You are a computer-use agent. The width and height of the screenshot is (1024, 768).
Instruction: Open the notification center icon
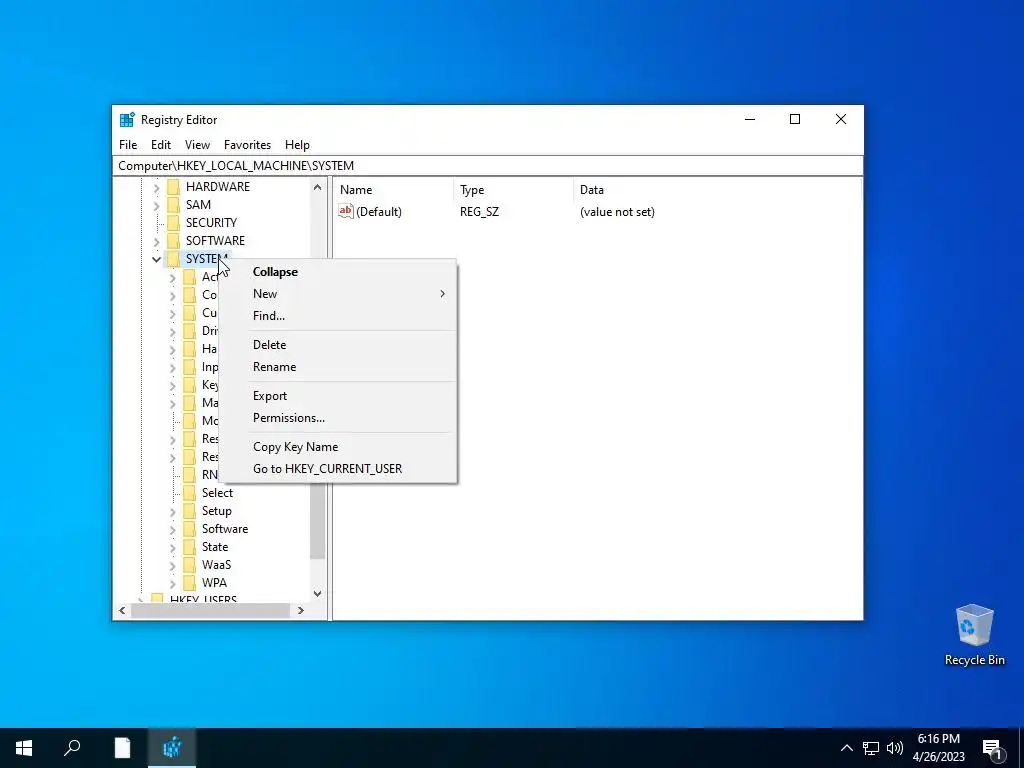tap(993, 749)
